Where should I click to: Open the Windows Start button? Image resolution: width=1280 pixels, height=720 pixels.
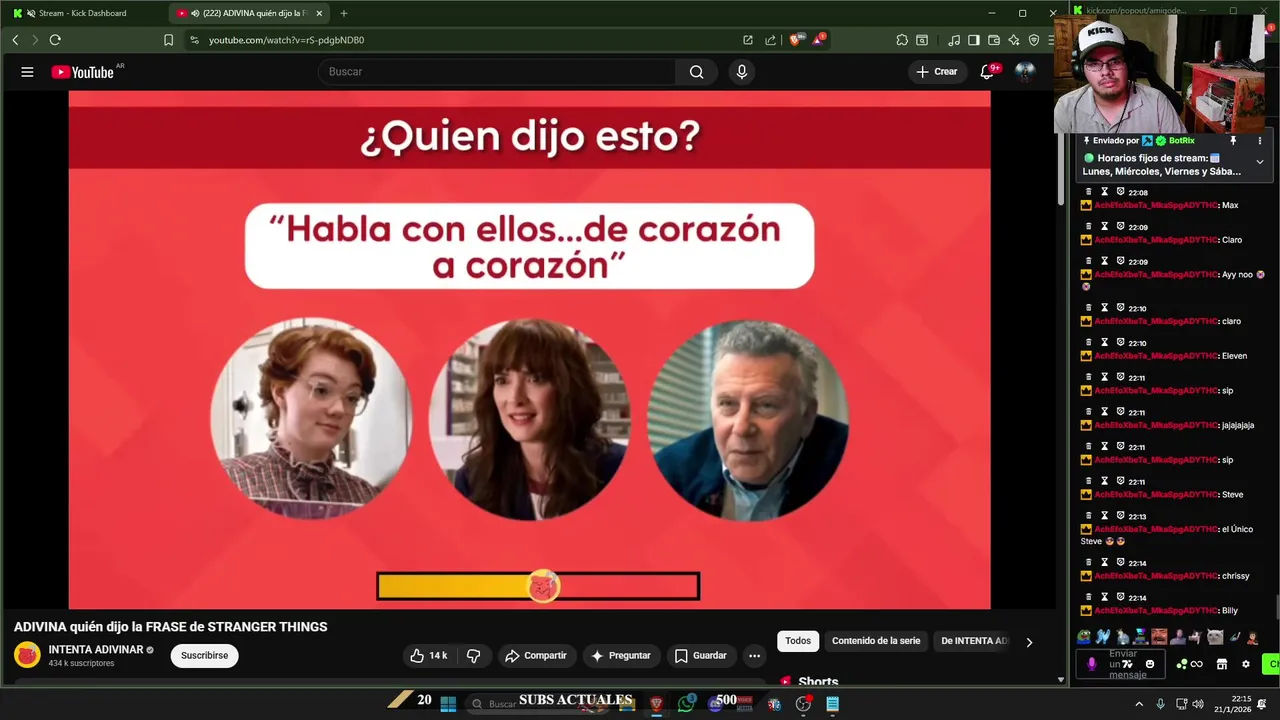[448, 704]
